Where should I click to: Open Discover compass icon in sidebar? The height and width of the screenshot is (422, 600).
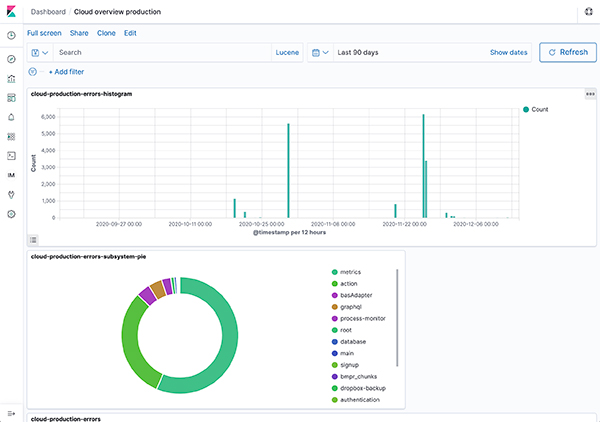point(11,59)
